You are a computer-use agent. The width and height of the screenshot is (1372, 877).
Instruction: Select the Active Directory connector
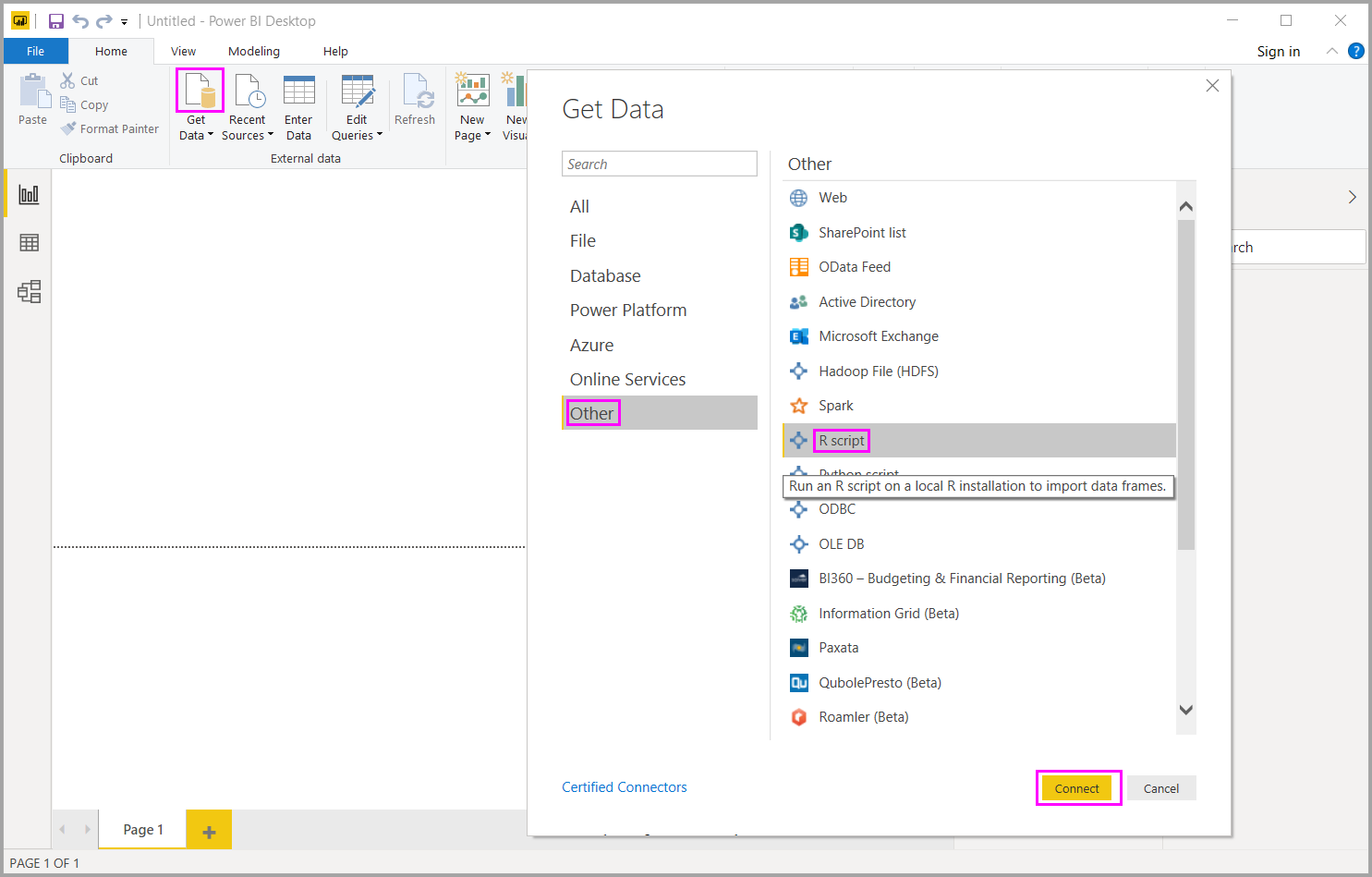(x=979, y=302)
